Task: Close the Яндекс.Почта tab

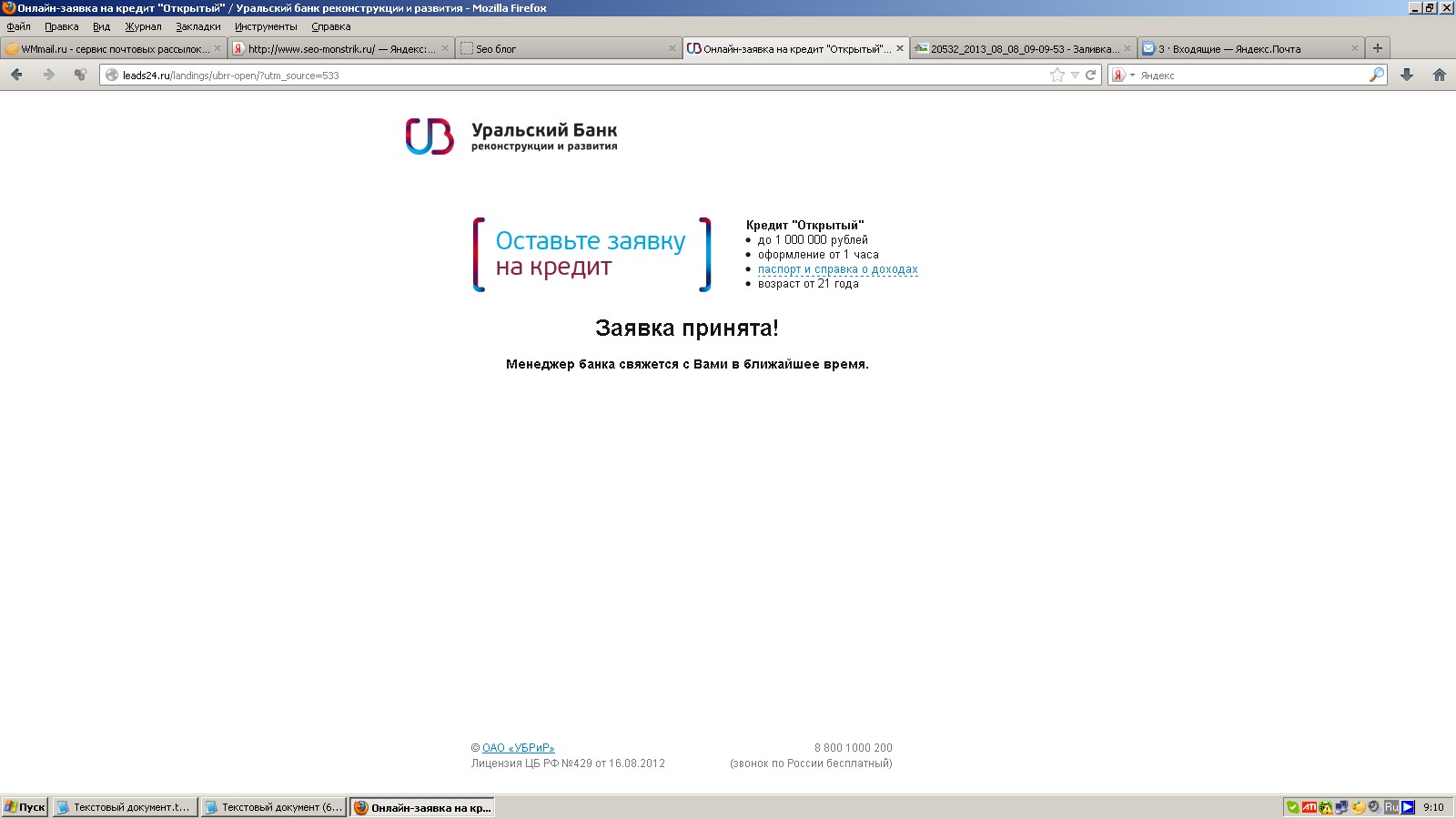Action: tap(1355, 48)
